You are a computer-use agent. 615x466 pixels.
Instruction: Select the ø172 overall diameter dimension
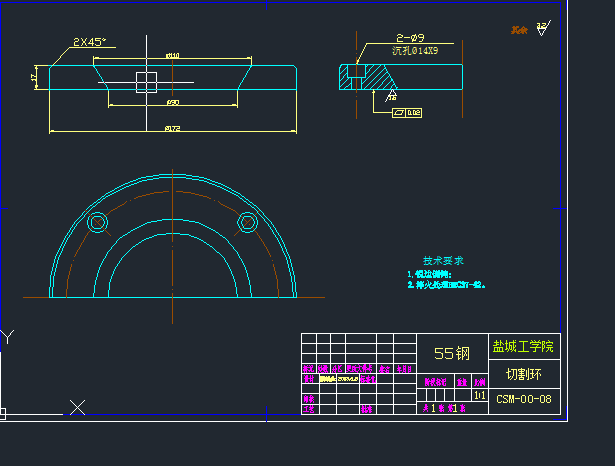[173, 128]
